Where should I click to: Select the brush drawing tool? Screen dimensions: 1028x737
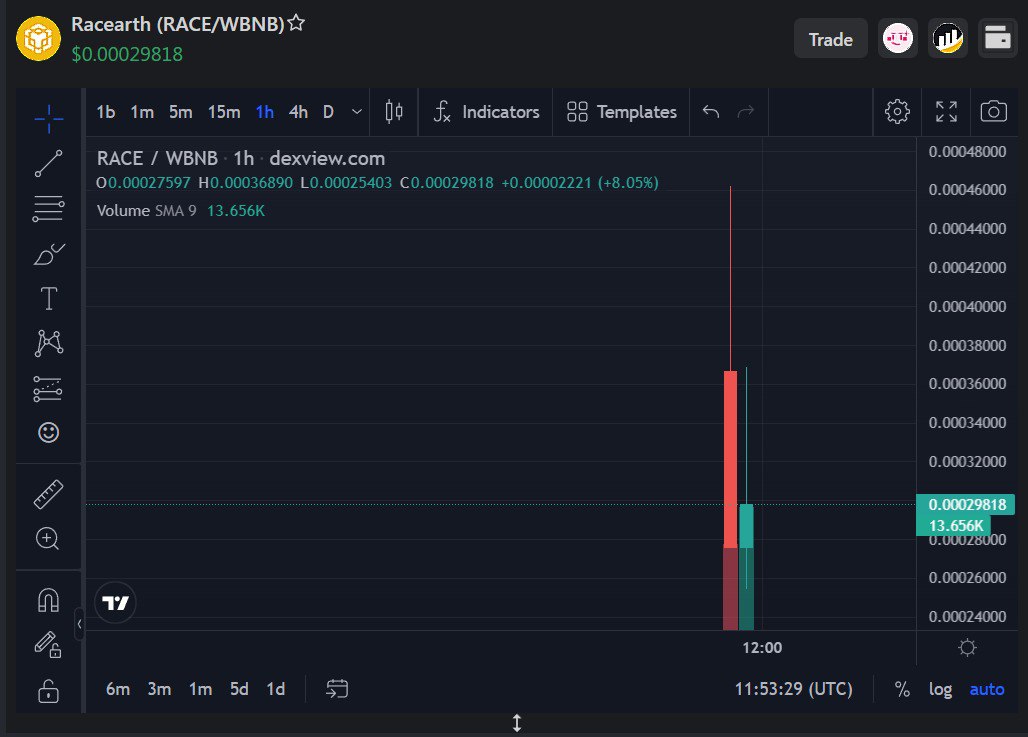point(49,254)
